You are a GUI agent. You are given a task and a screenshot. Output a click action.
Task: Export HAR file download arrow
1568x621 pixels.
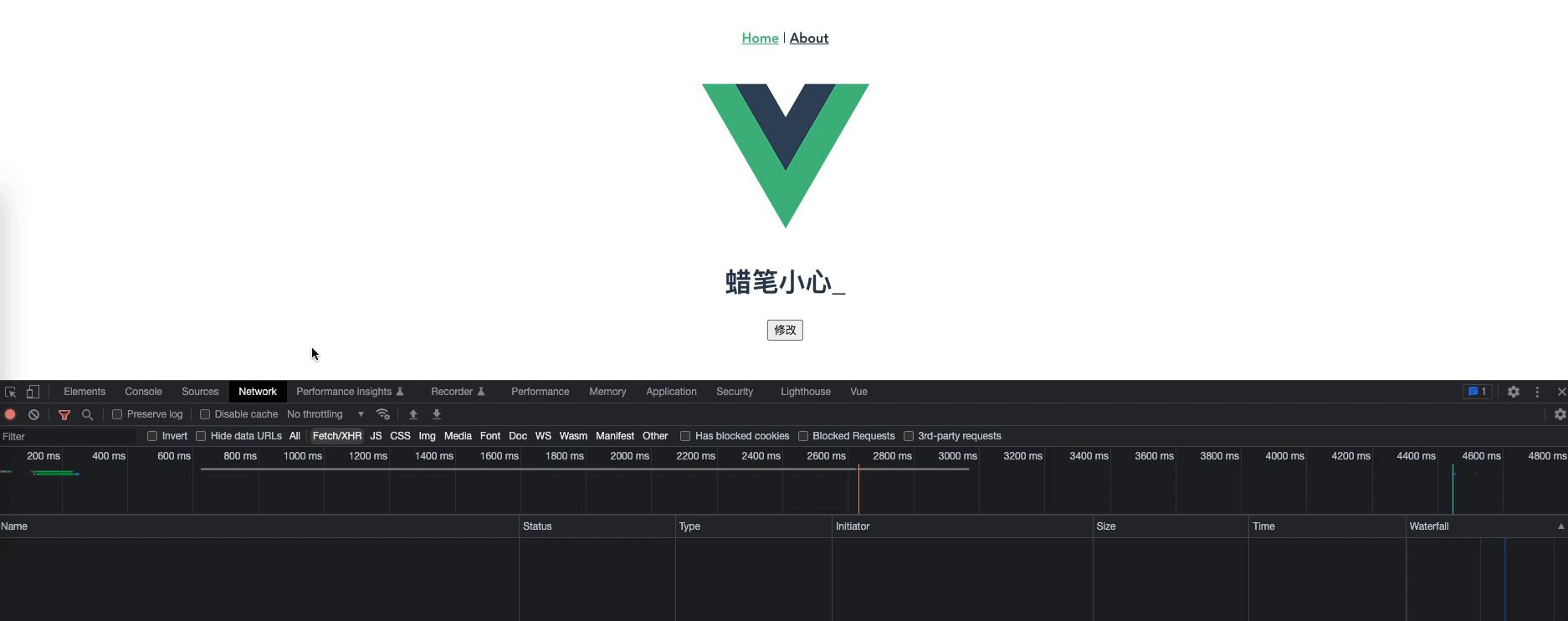(436, 414)
